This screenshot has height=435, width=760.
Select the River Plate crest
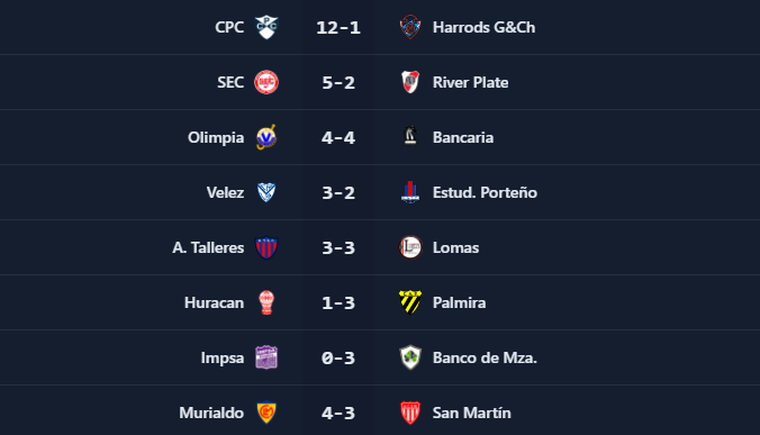tap(409, 82)
